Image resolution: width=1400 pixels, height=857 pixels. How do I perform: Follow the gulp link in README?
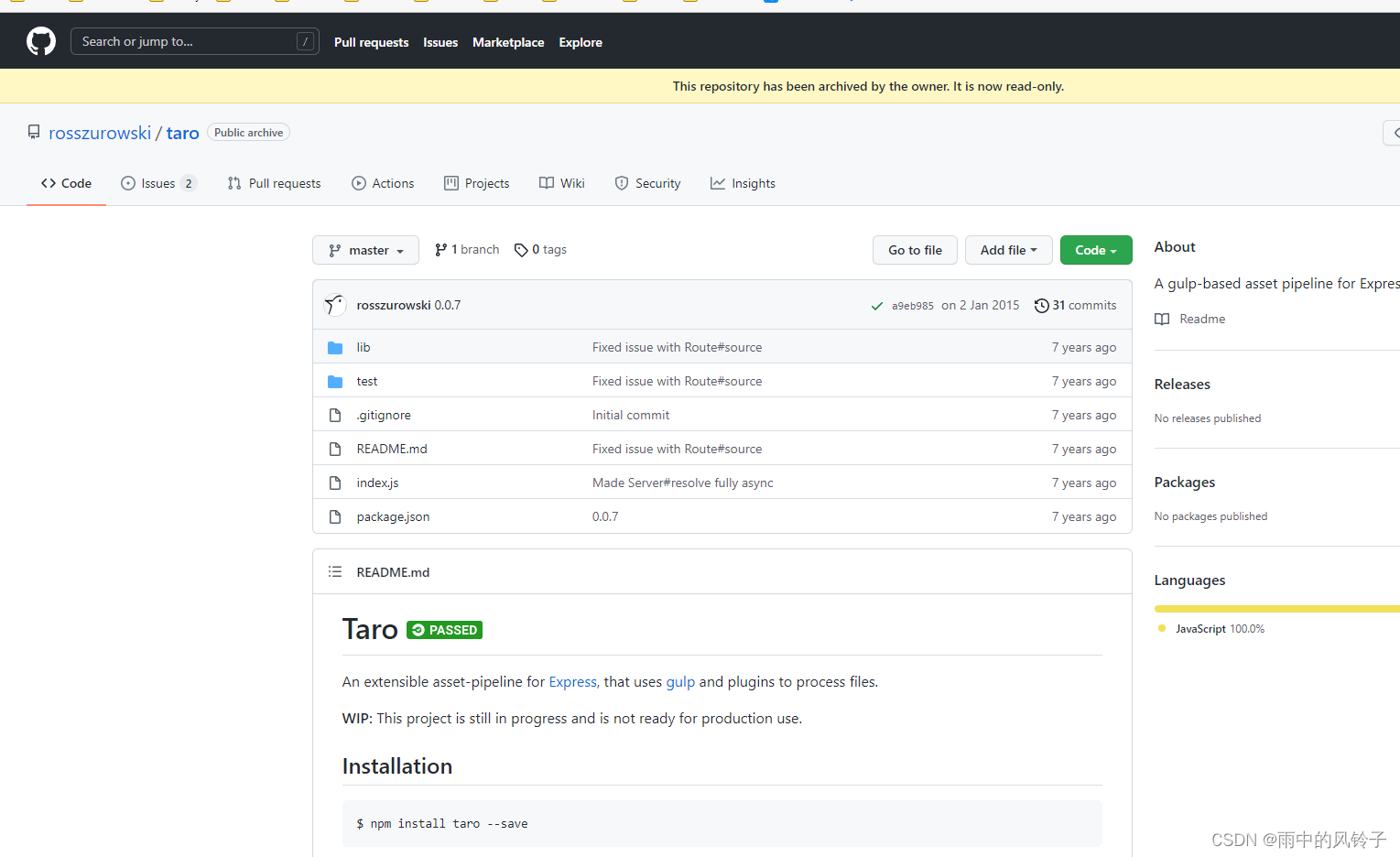click(680, 681)
